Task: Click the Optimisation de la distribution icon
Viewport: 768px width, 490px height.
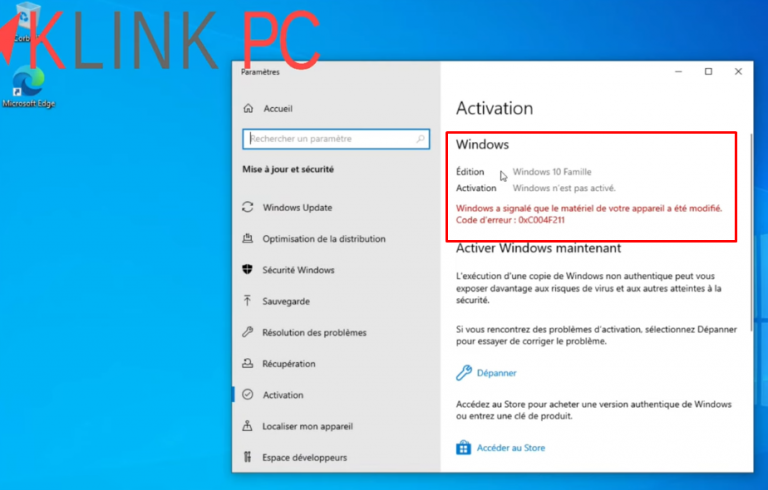Action: [x=248, y=239]
